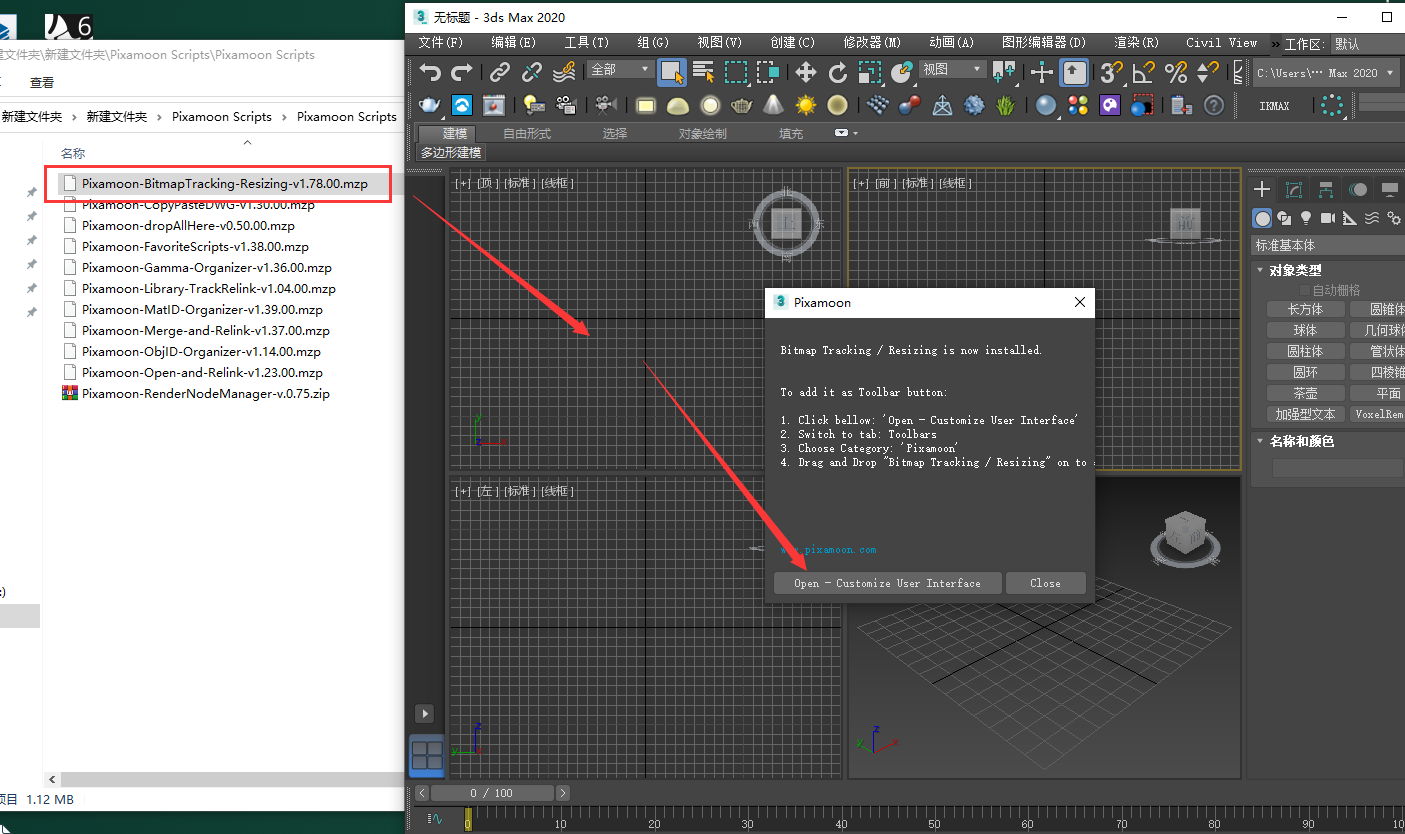
Task: Step time slider forward one frame
Action: [563, 793]
